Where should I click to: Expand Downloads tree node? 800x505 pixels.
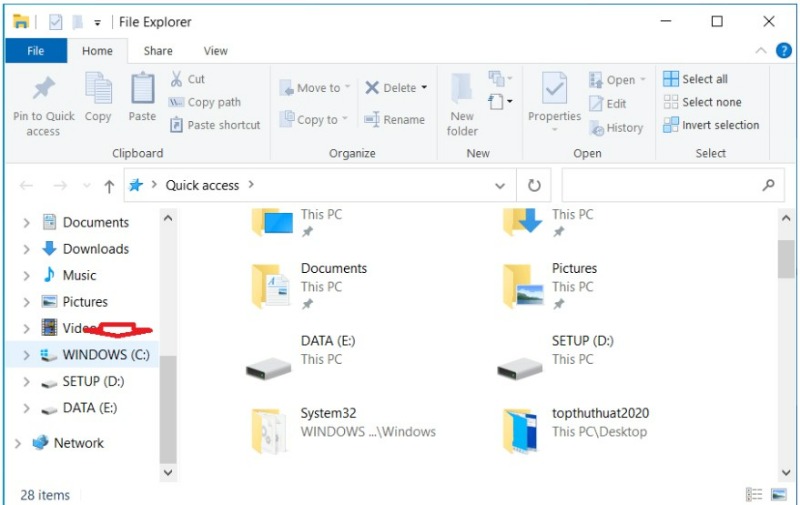click(x=27, y=249)
